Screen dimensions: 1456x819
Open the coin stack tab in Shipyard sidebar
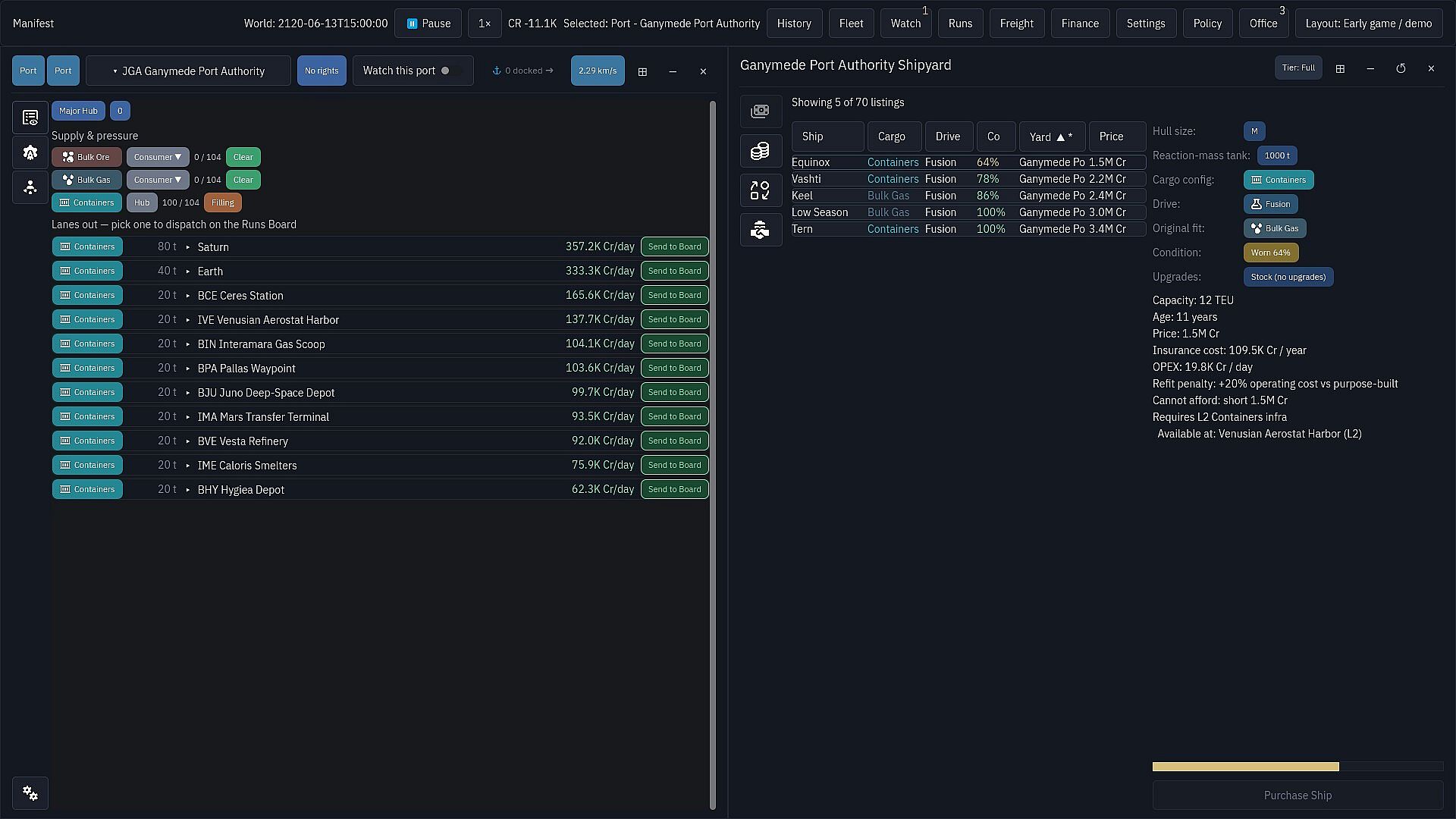coord(761,151)
